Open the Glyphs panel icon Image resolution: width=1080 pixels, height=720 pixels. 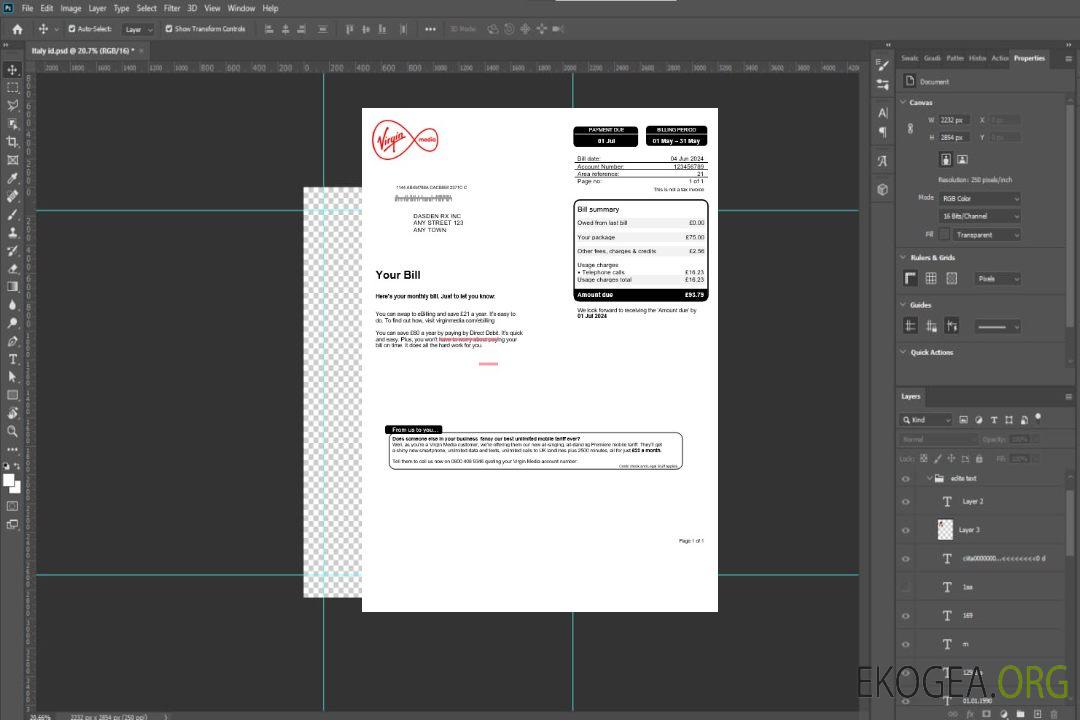click(x=883, y=161)
